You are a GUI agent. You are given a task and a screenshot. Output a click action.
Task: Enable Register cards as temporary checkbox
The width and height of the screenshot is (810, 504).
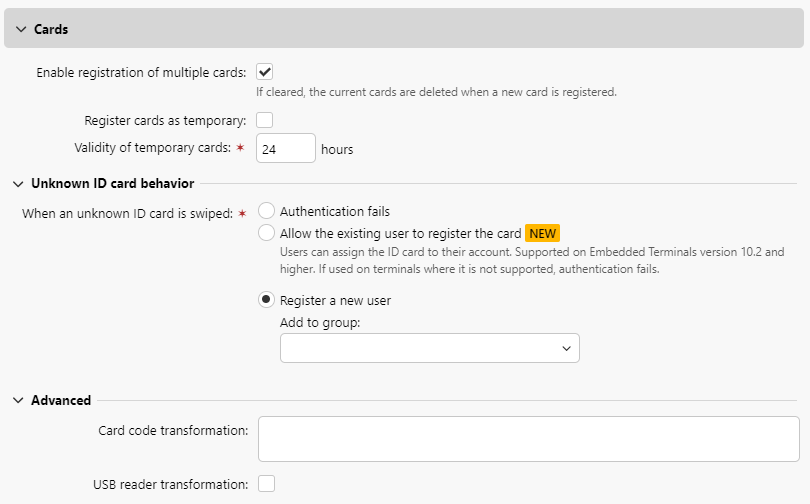265,121
